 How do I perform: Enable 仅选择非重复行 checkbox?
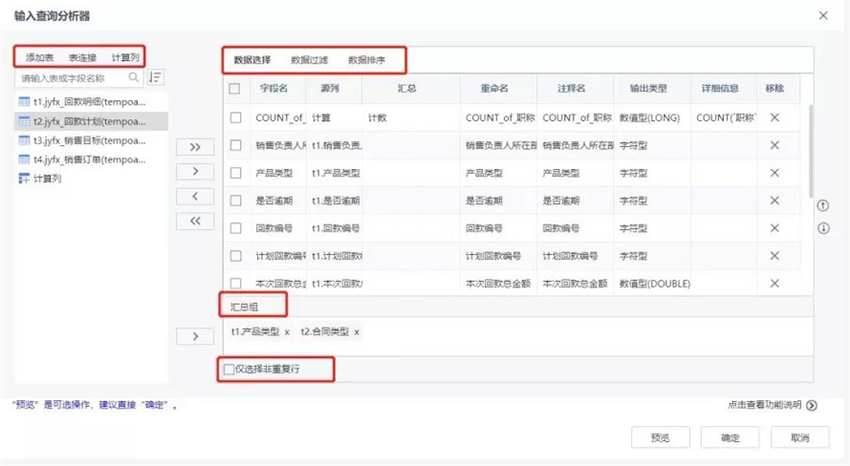229,370
